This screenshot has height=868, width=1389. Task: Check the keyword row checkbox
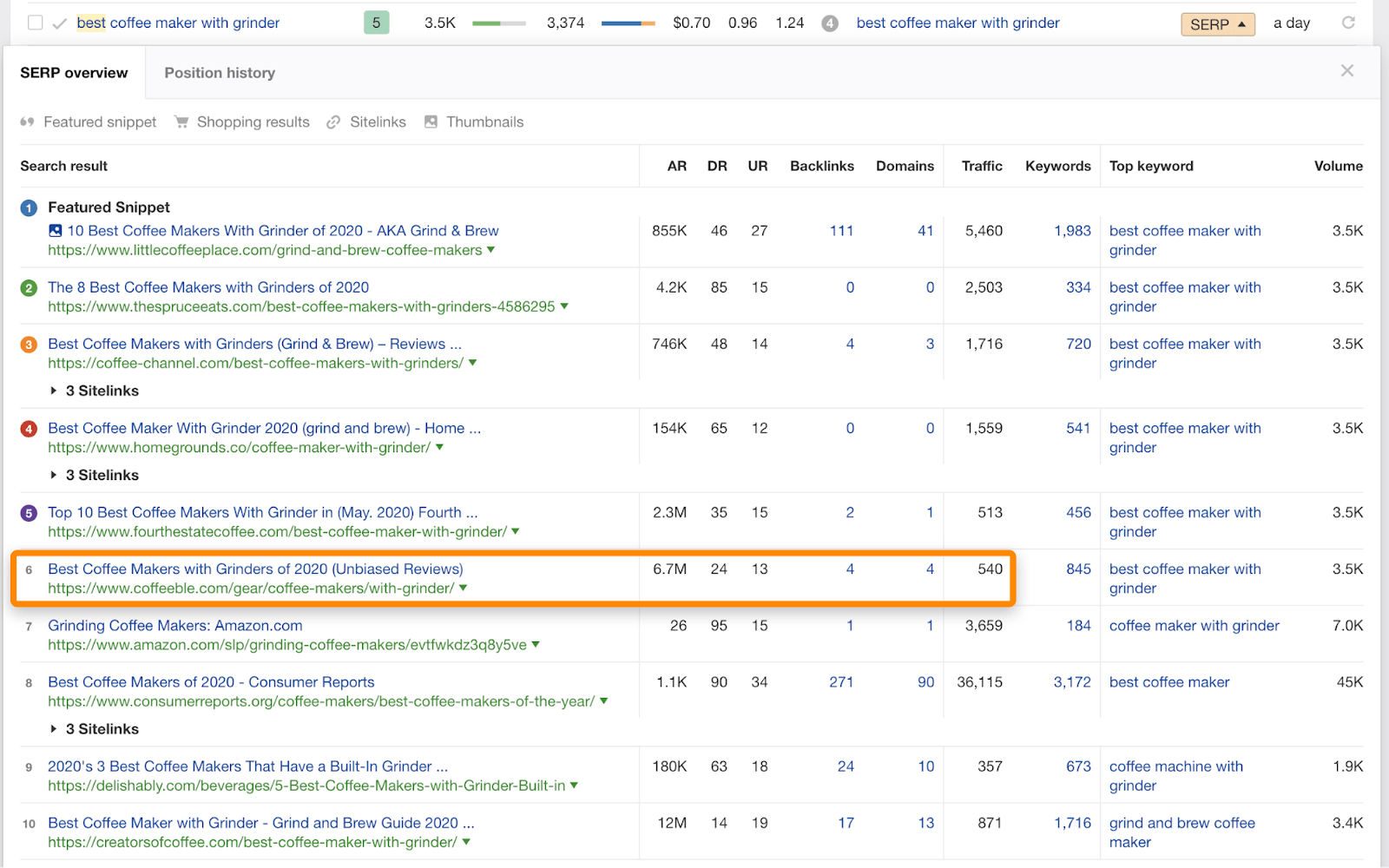35,22
